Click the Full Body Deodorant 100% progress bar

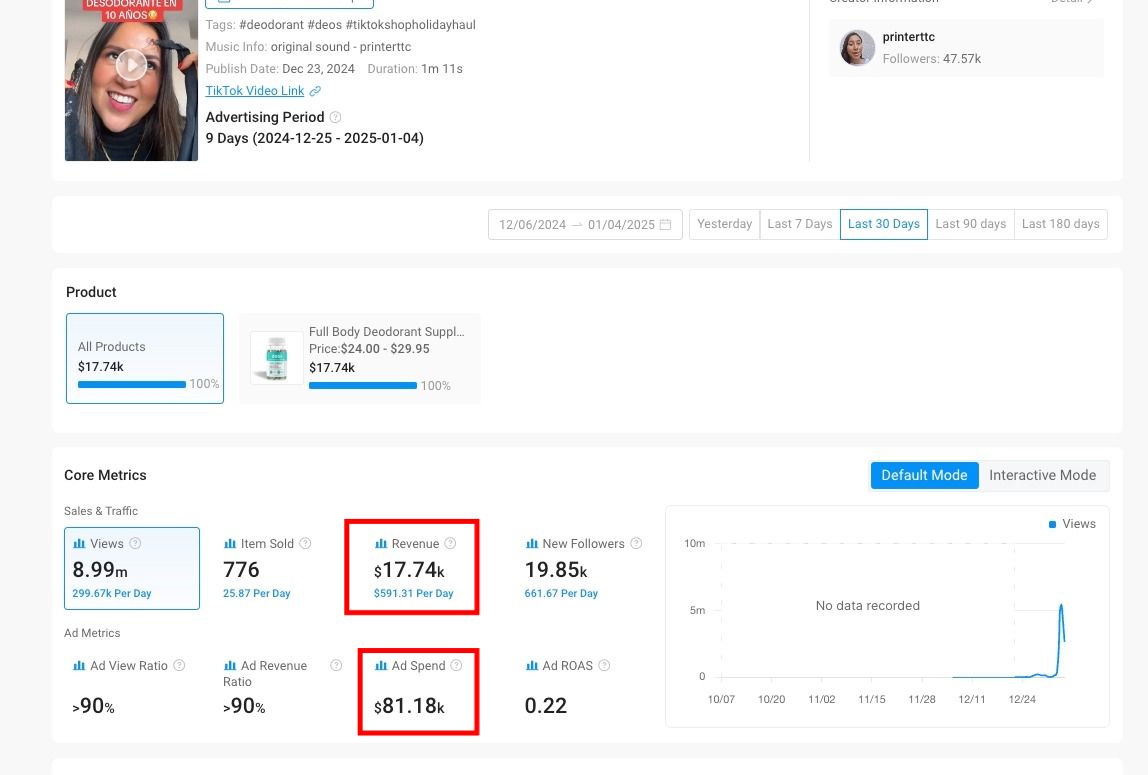click(x=363, y=386)
